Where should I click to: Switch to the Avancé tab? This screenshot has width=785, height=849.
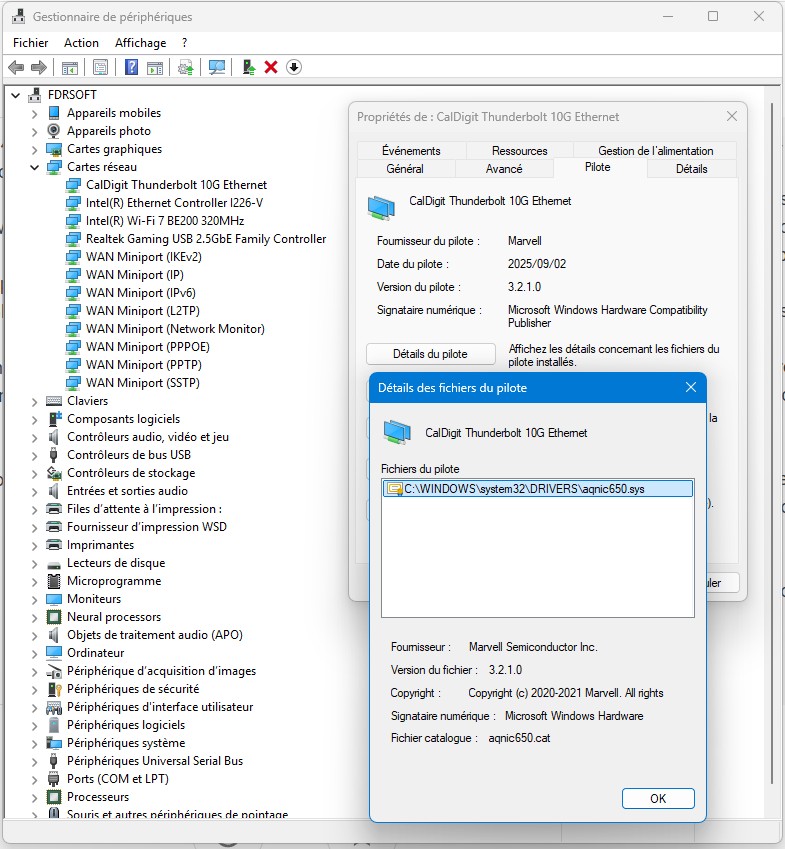[x=503, y=169]
